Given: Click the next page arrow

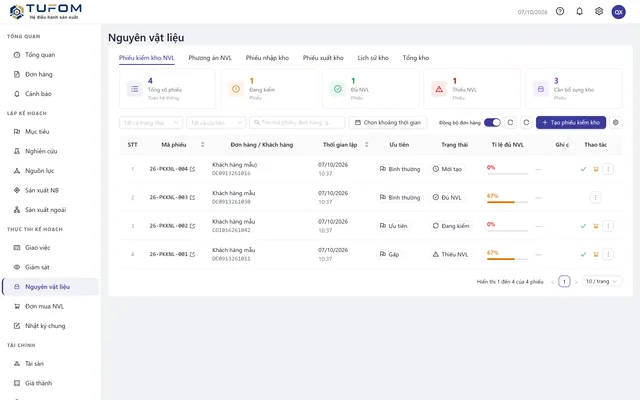Looking at the screenshot, I should pos(576,282).
